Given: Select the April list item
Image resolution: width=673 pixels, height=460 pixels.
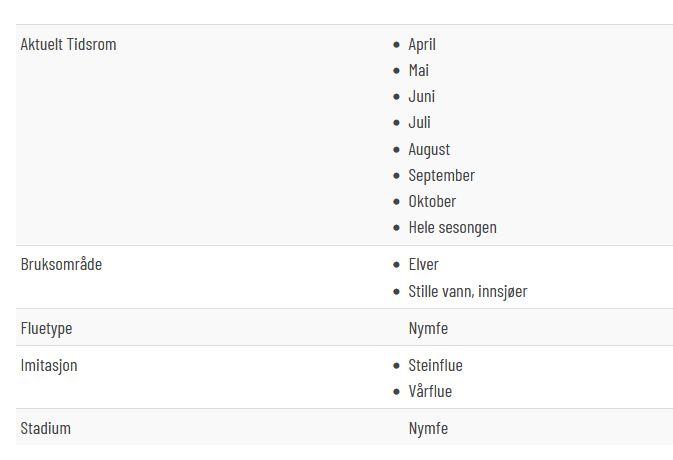Looking at the screenshot, I should click(422, 45).
